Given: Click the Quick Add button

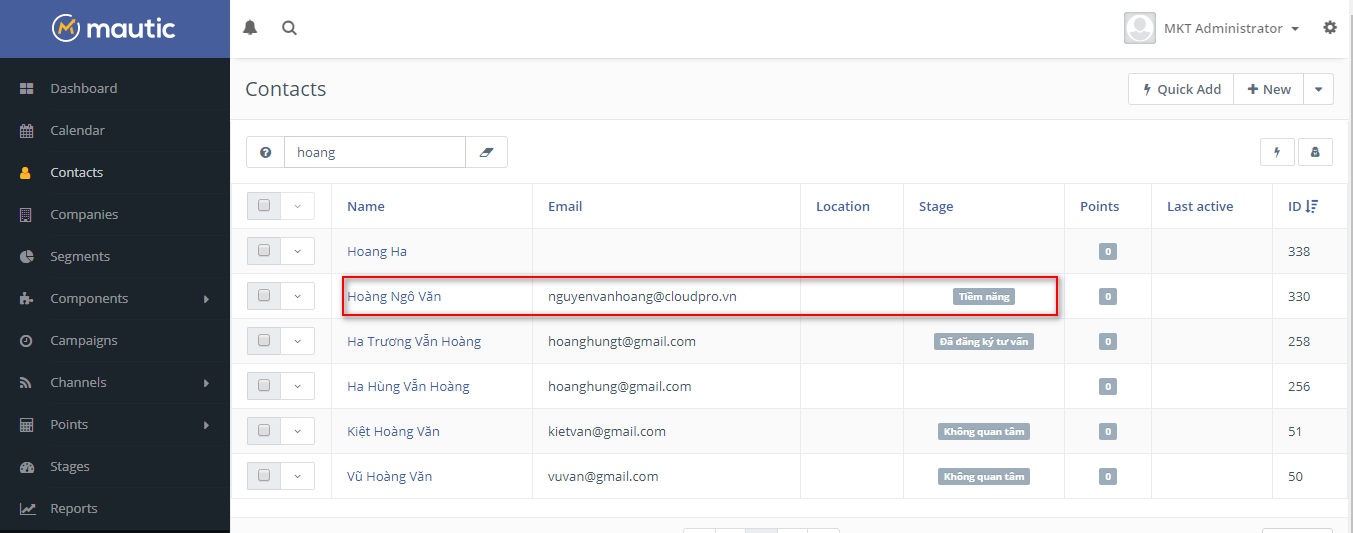Looking at the screenshot, I should [x=1181, y=89].
